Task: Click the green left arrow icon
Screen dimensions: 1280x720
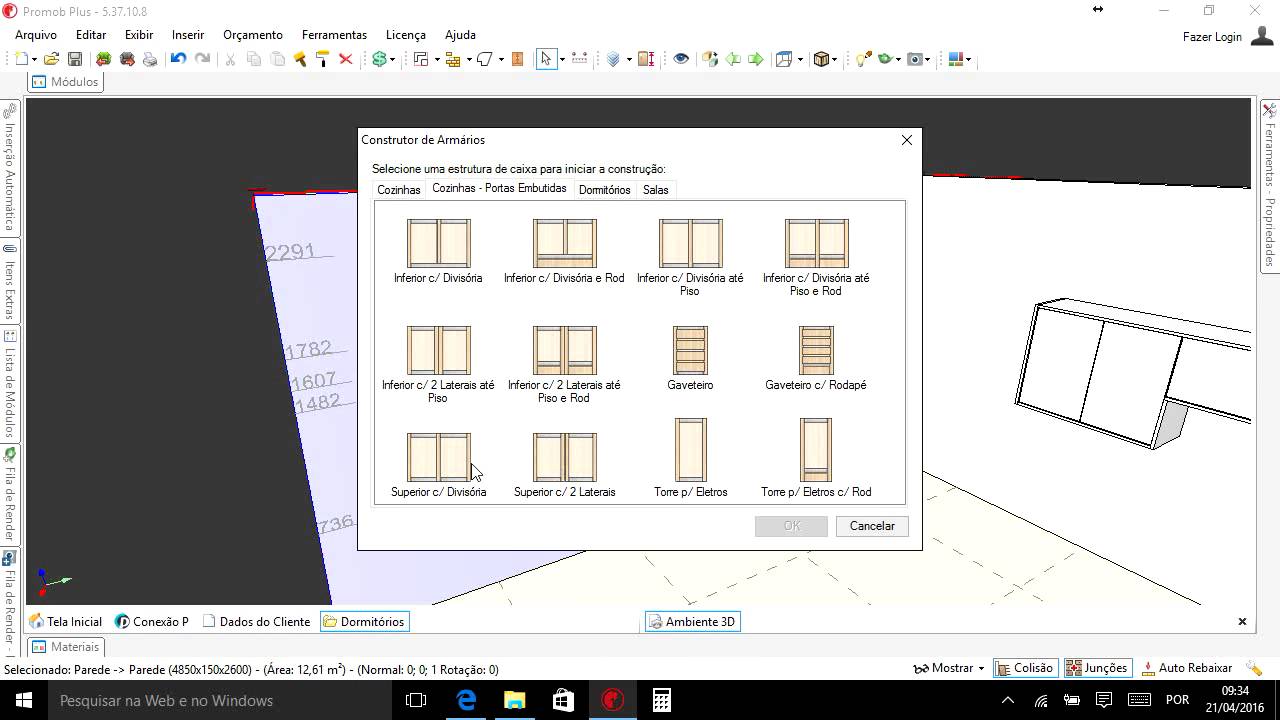Action: (x=733, y=59)
